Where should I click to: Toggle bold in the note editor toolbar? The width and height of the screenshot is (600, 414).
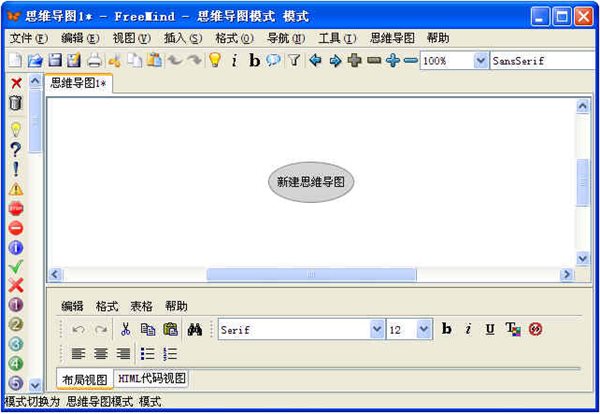[447, 329]
